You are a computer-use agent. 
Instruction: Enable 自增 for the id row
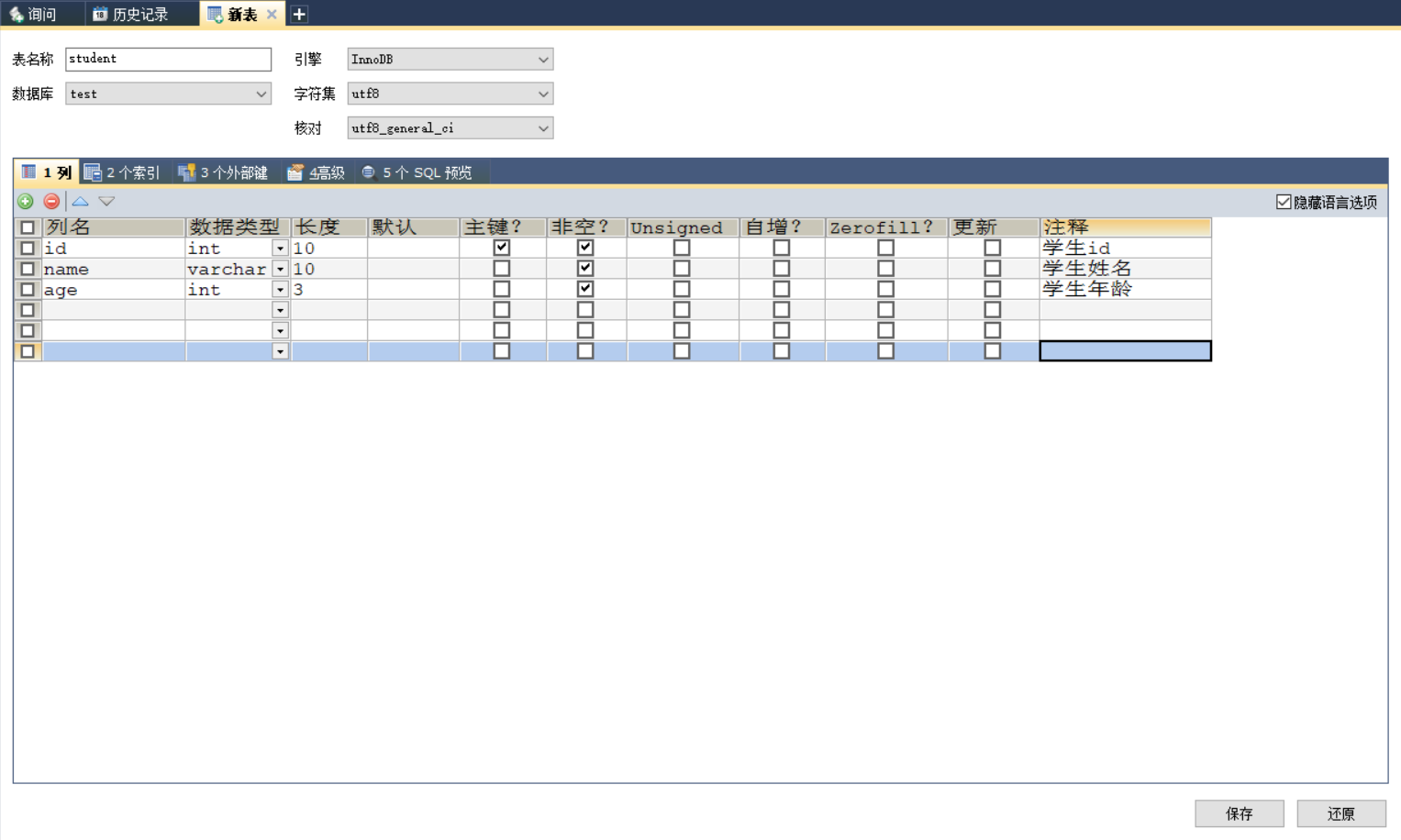(x=781, y=248)
